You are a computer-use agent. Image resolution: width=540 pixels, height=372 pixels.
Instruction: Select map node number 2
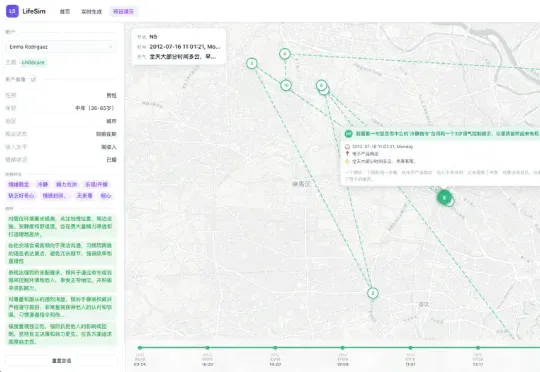coord(373,293)
